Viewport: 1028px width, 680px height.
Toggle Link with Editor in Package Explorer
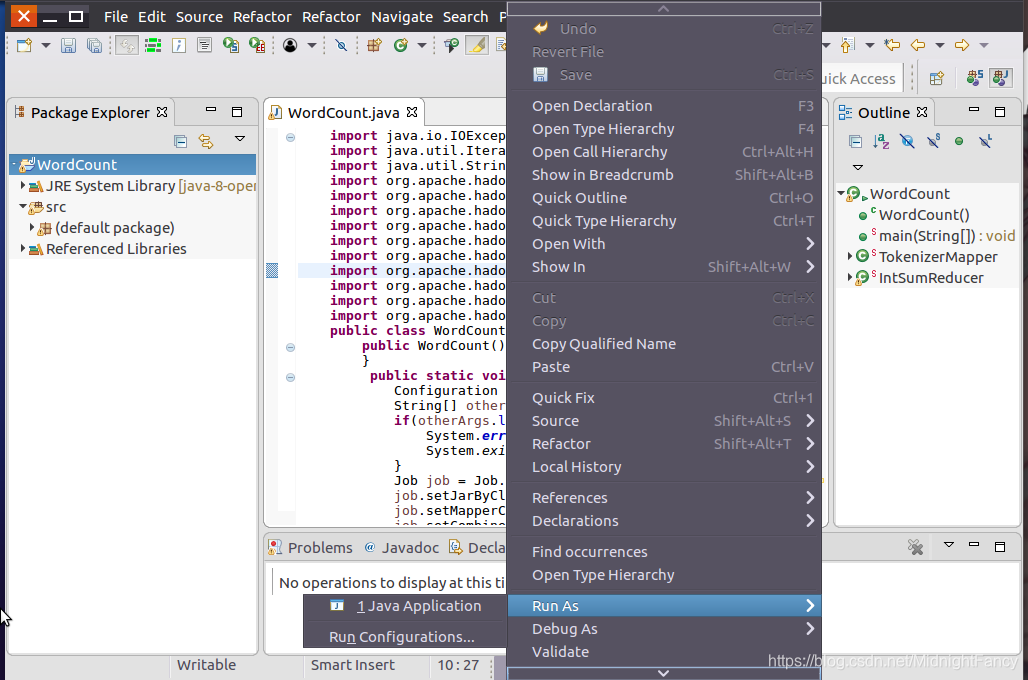[x=206, y=141]
